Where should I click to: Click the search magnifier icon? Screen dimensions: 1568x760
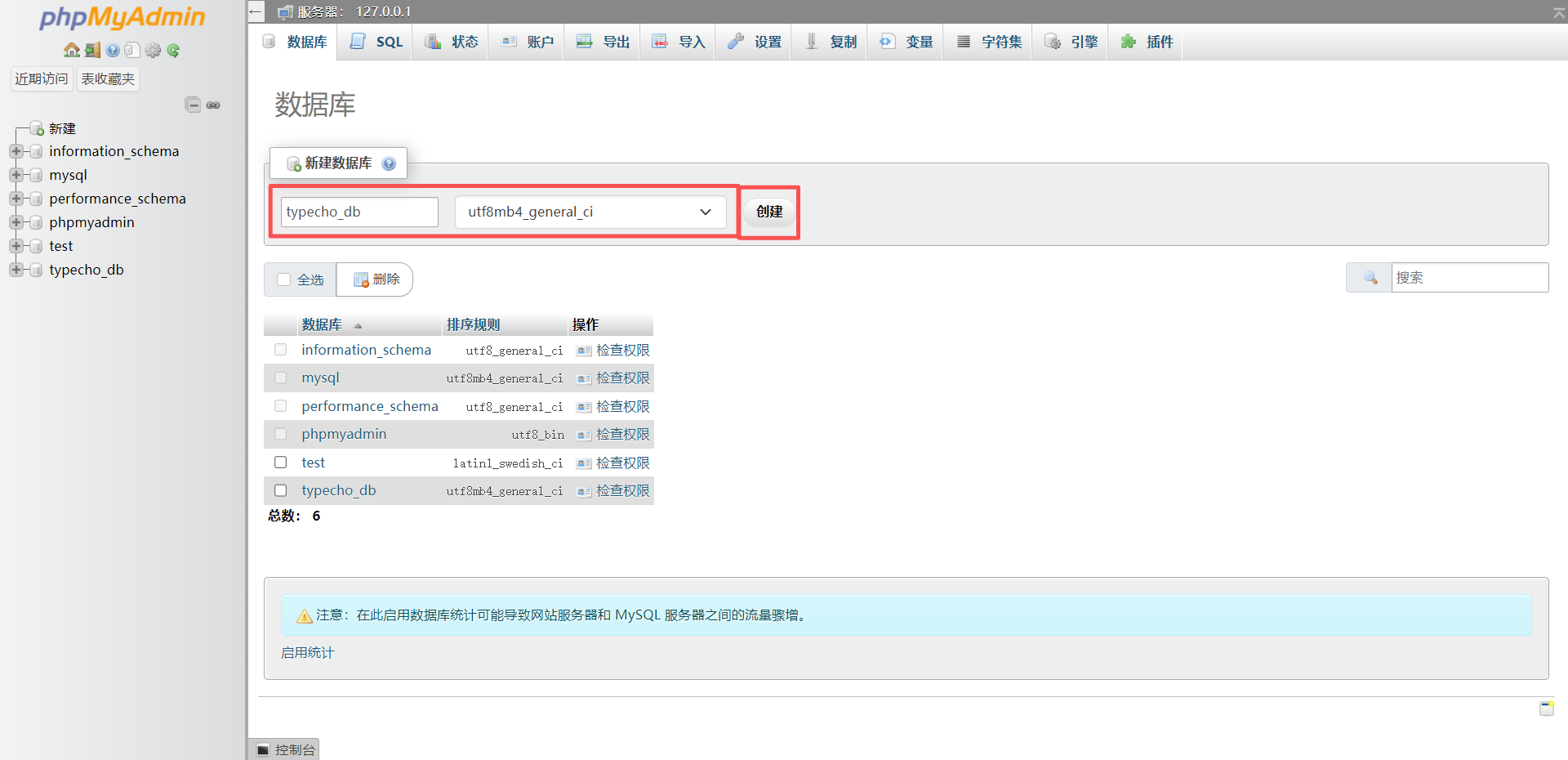click(x=1370, y=278)
